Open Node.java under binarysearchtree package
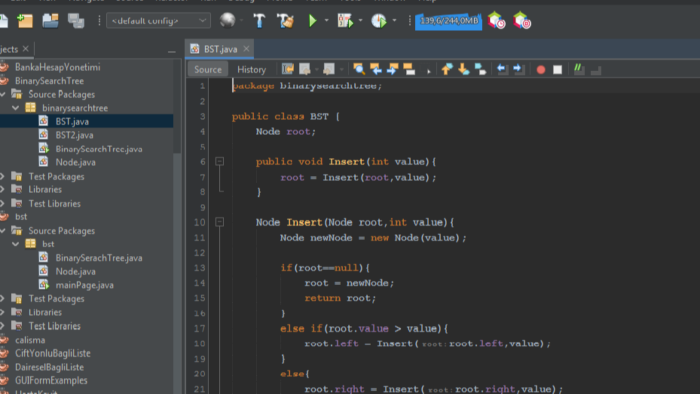This screenshot has width=700, height=394. point(75,162)
